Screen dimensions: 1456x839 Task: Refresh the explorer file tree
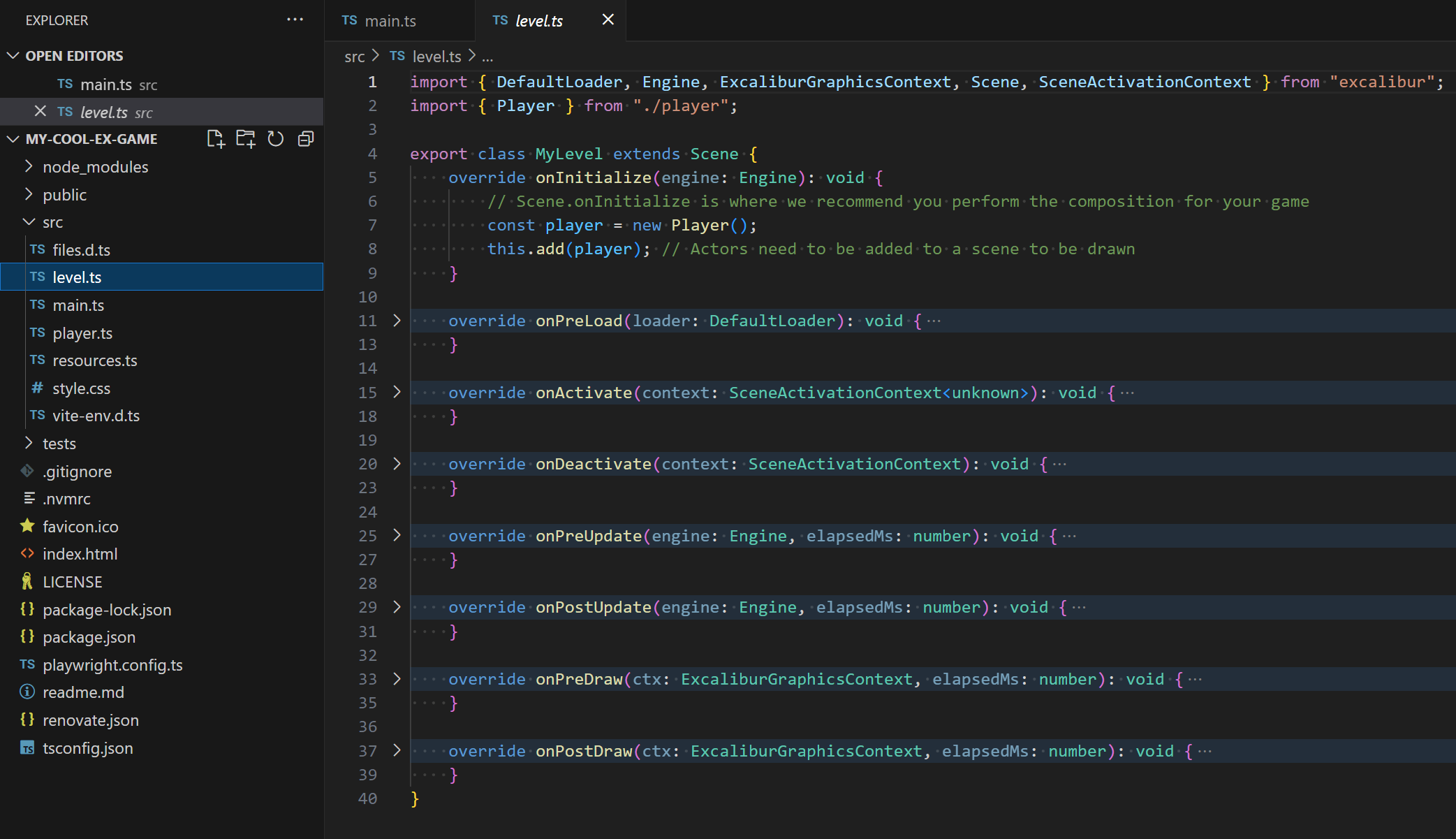click(276, 139)
